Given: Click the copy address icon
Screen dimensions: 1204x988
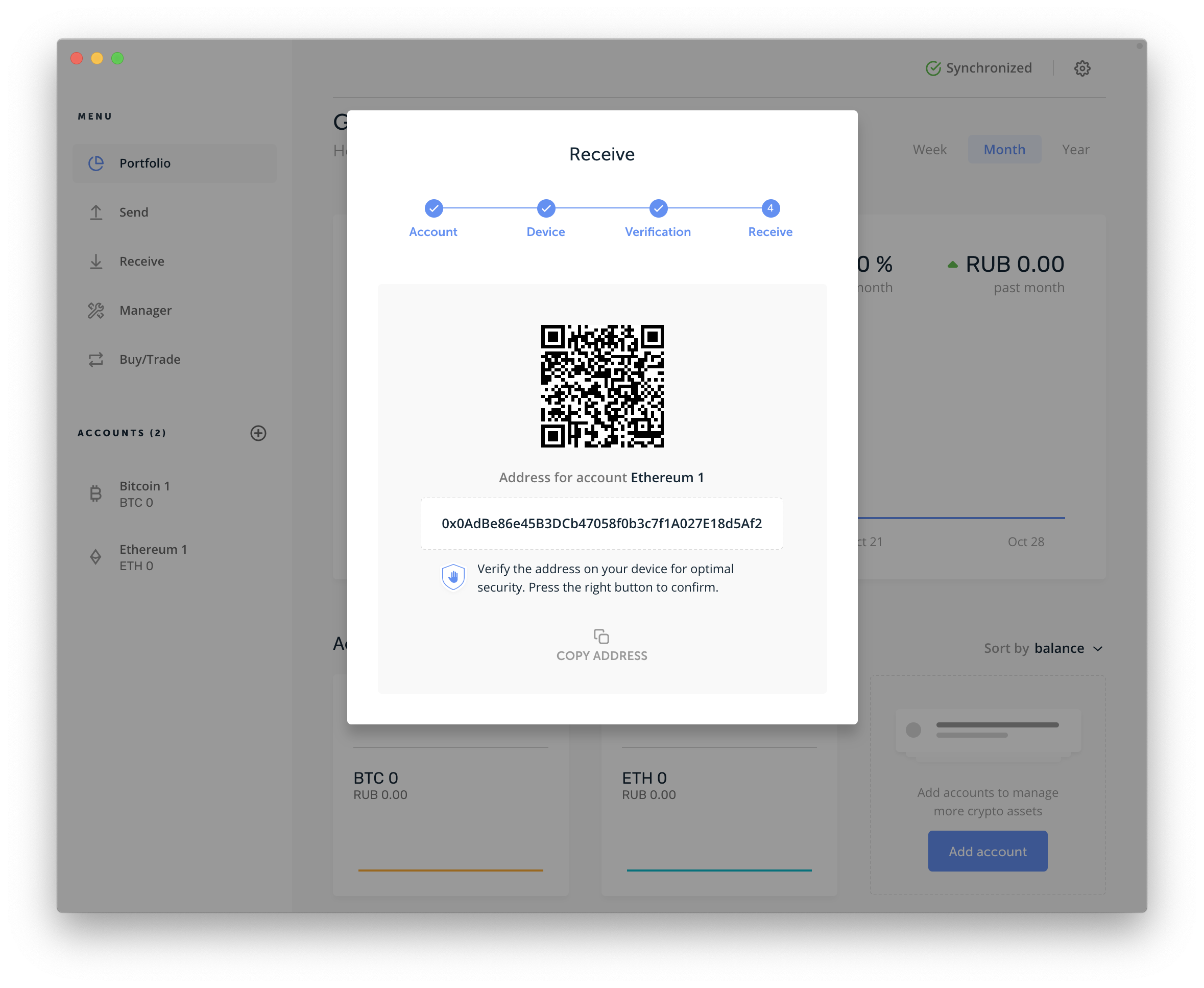Looking at the screenshot, I should click(x=601, y=636).
